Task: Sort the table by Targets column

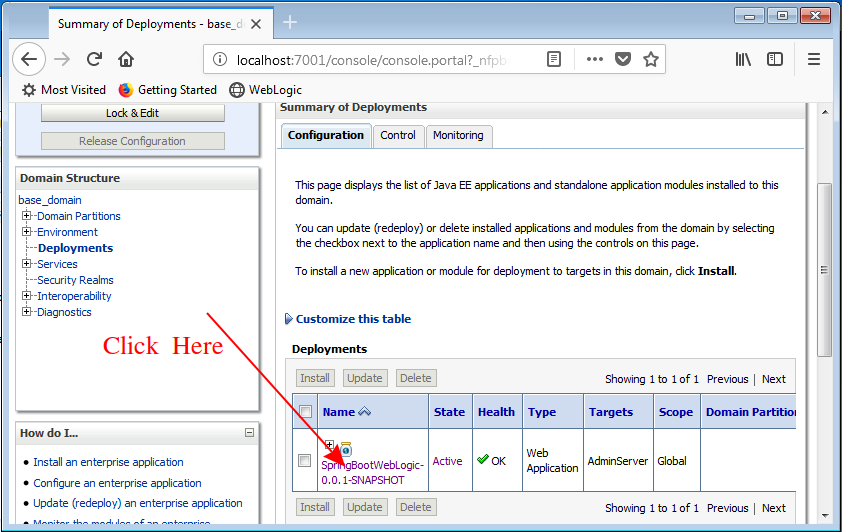Action: pyautogui.click(x=611, y=412)
